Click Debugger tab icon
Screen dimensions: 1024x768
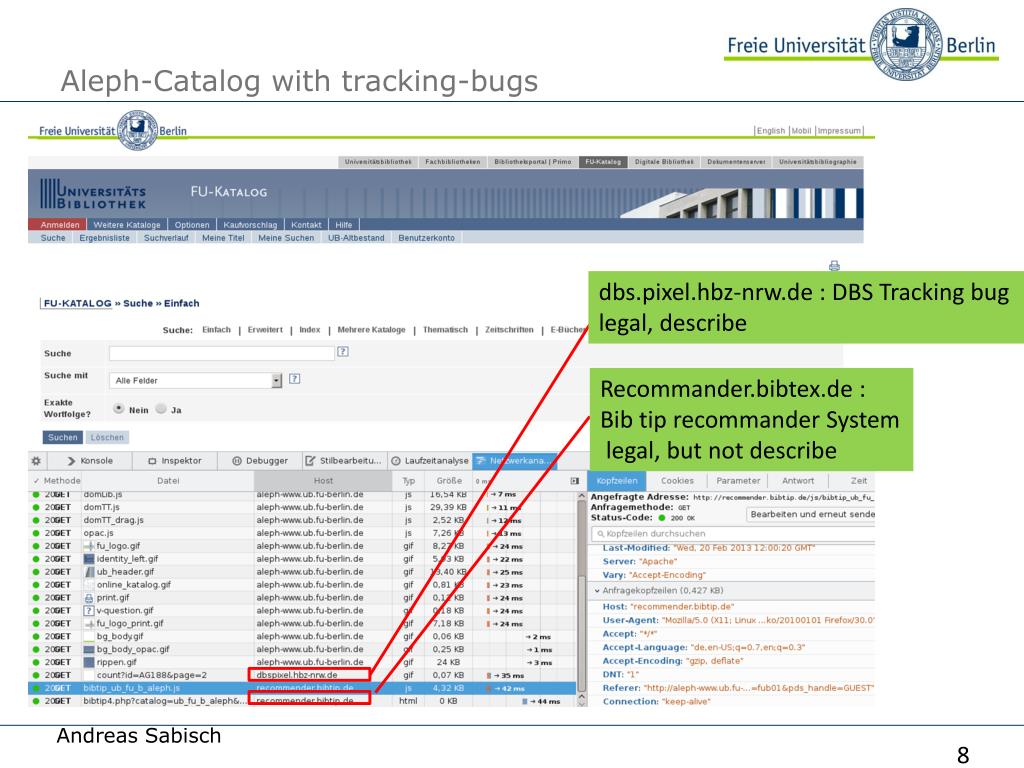tap(237, 461)
